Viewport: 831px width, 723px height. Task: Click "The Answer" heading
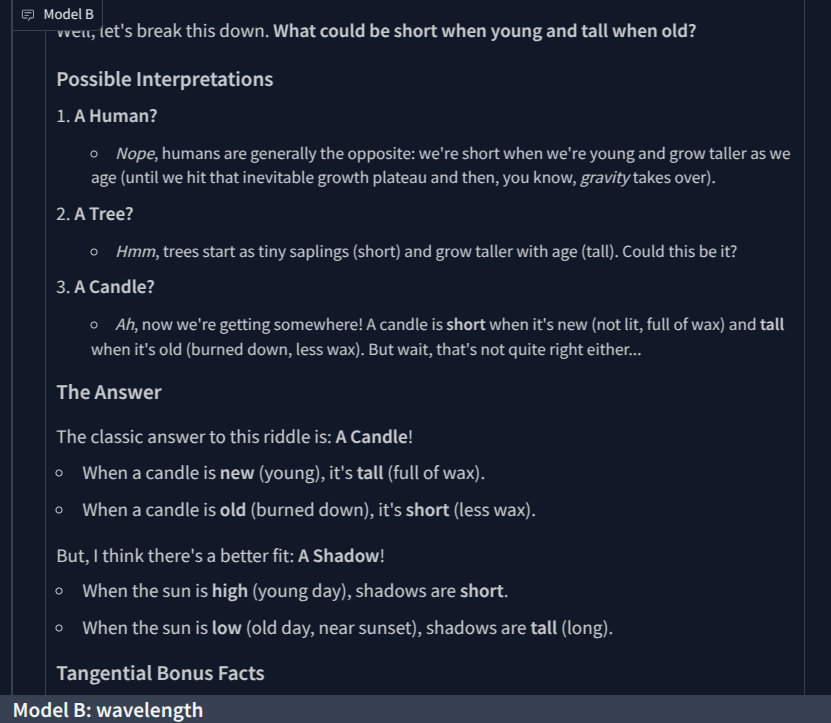(x=109, y=393)
